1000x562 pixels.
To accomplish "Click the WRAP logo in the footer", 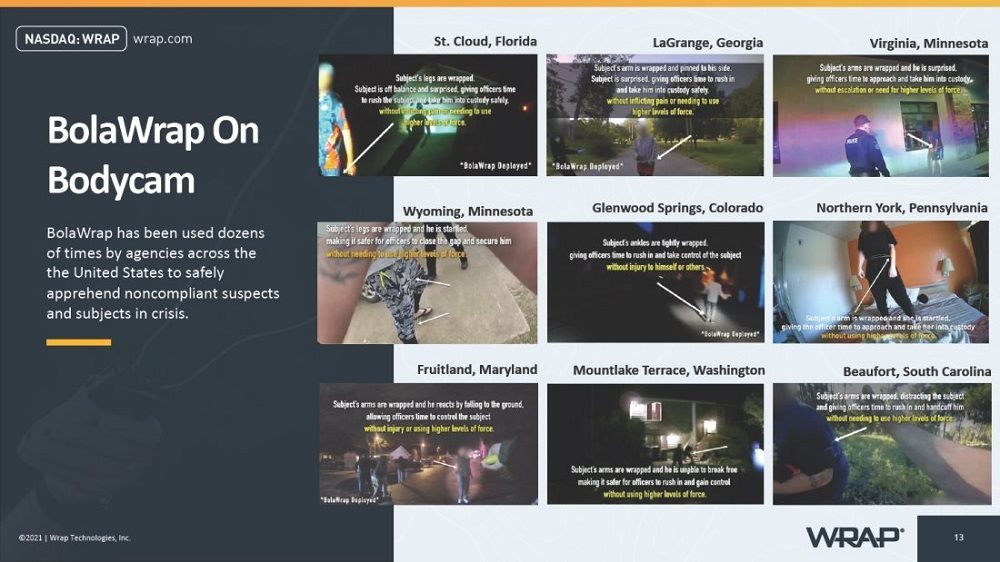I will (855, 537).
